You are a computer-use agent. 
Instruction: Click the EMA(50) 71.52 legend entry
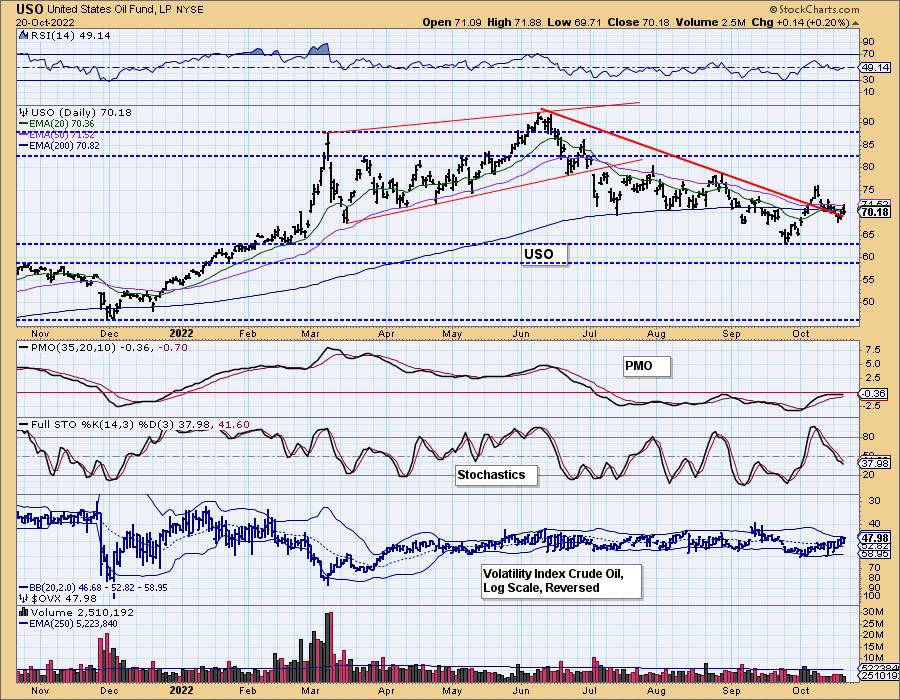point(61,135)
